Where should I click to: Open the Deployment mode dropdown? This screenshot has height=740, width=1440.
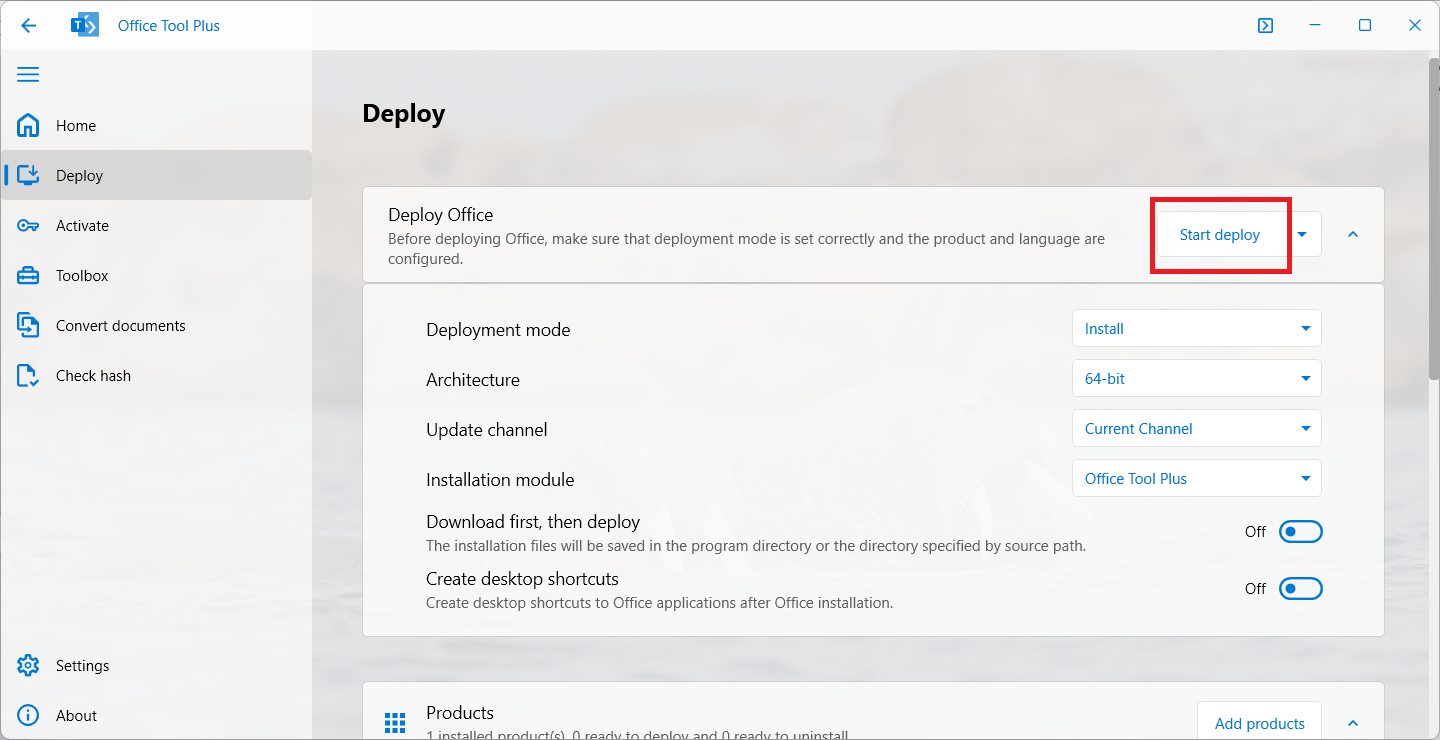1197,329
